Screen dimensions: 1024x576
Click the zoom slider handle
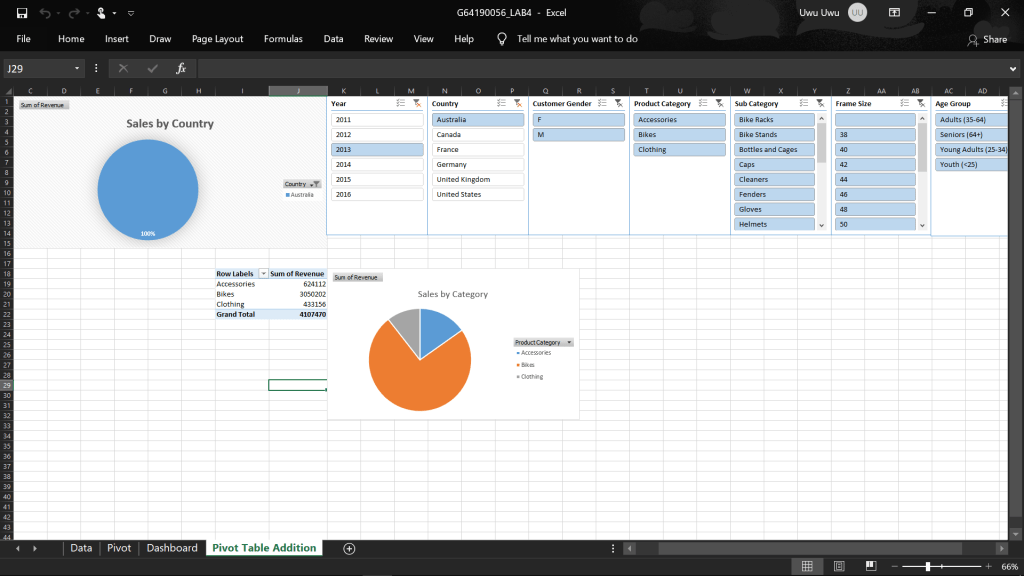[928, 567]
